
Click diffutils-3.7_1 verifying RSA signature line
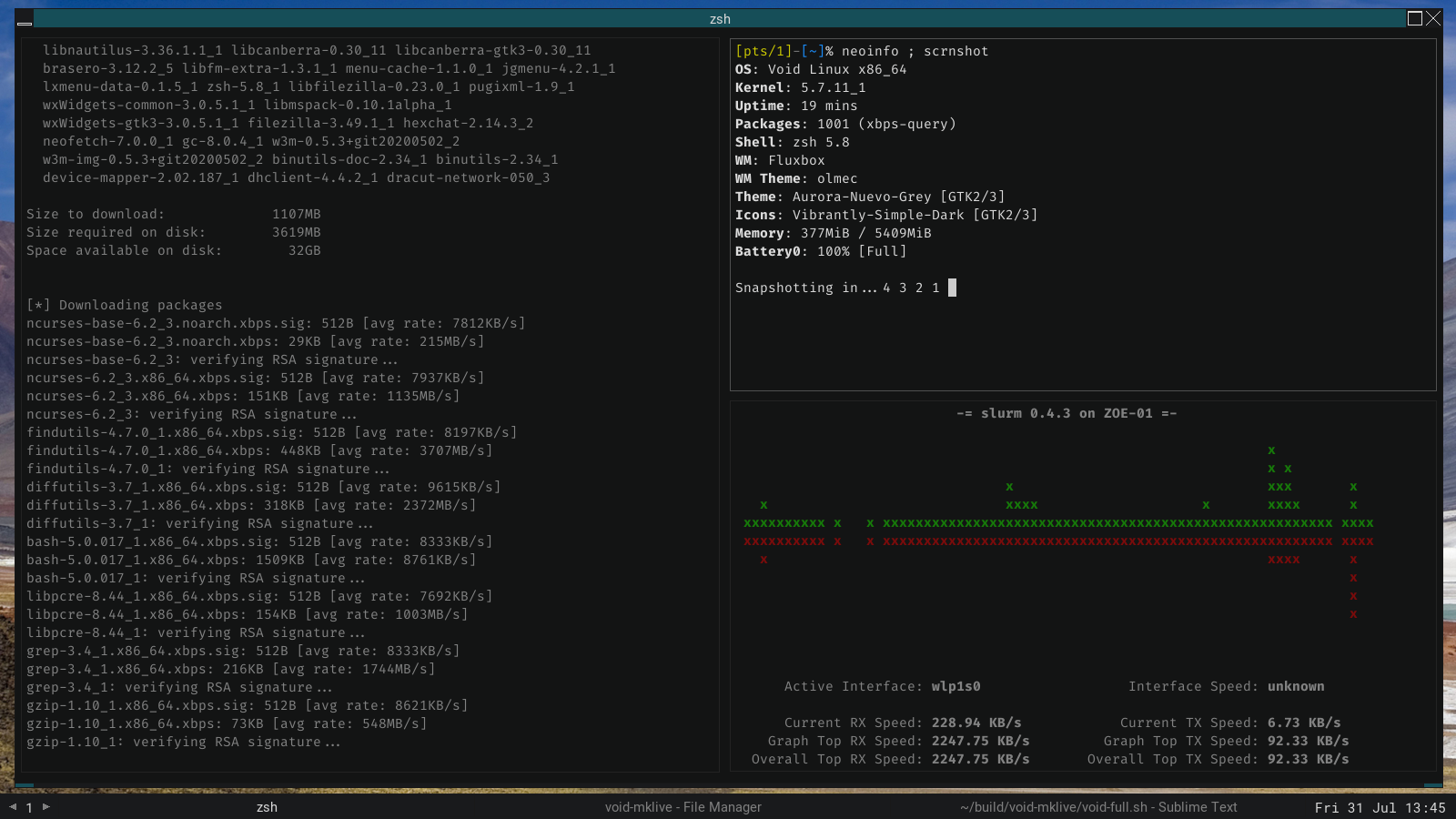click(199, 523)
